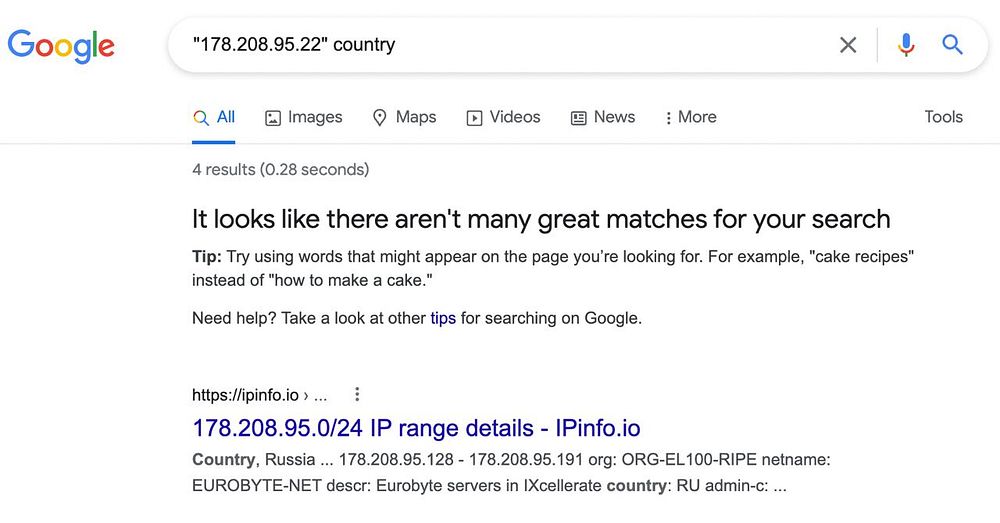The height and width of the screenshot is (523, 1000).
Task: Click the Google logo
Action: 61,45
